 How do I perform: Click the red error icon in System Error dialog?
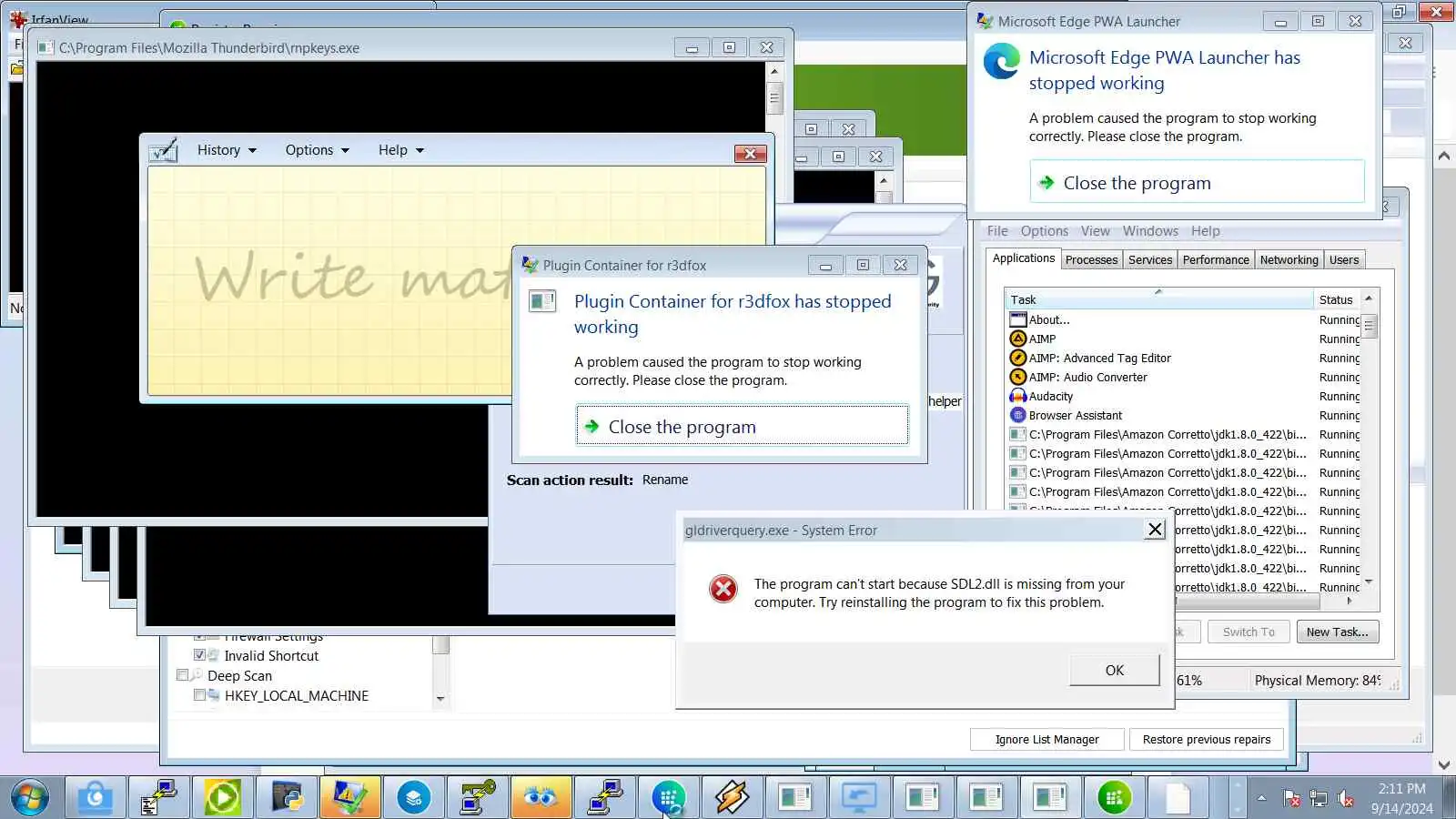(723, 589)
